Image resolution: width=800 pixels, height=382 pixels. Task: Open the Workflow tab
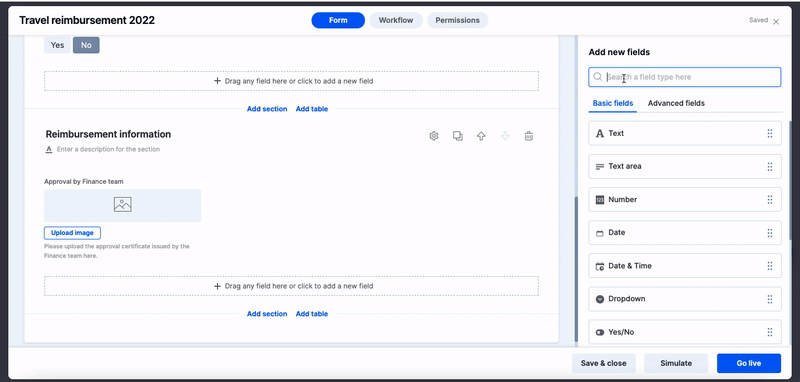pos(396,20)
